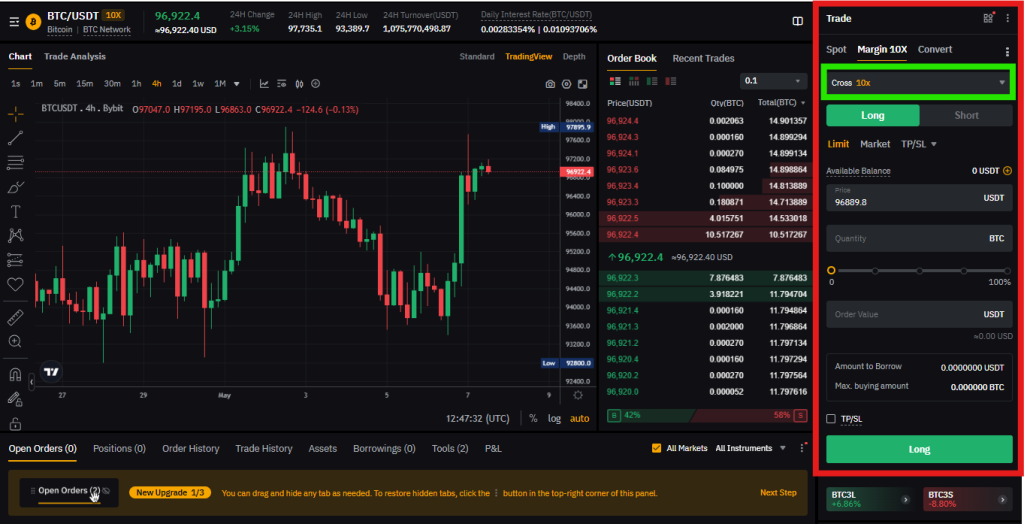Lock all drawing tools
Screen dimensions: 1024x524
pos(16,422)
